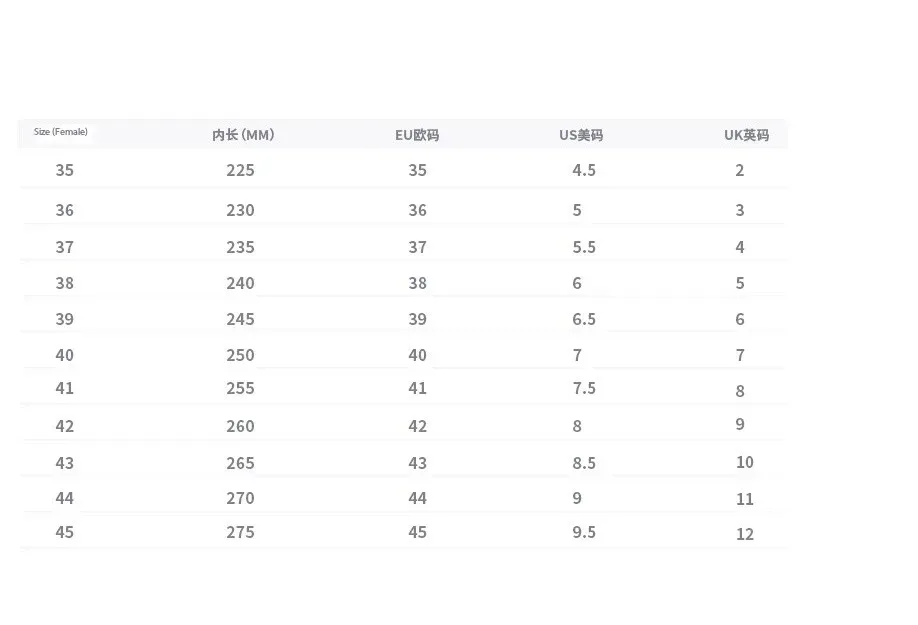Select the 255 inner length cell

[x=240, y=388]
